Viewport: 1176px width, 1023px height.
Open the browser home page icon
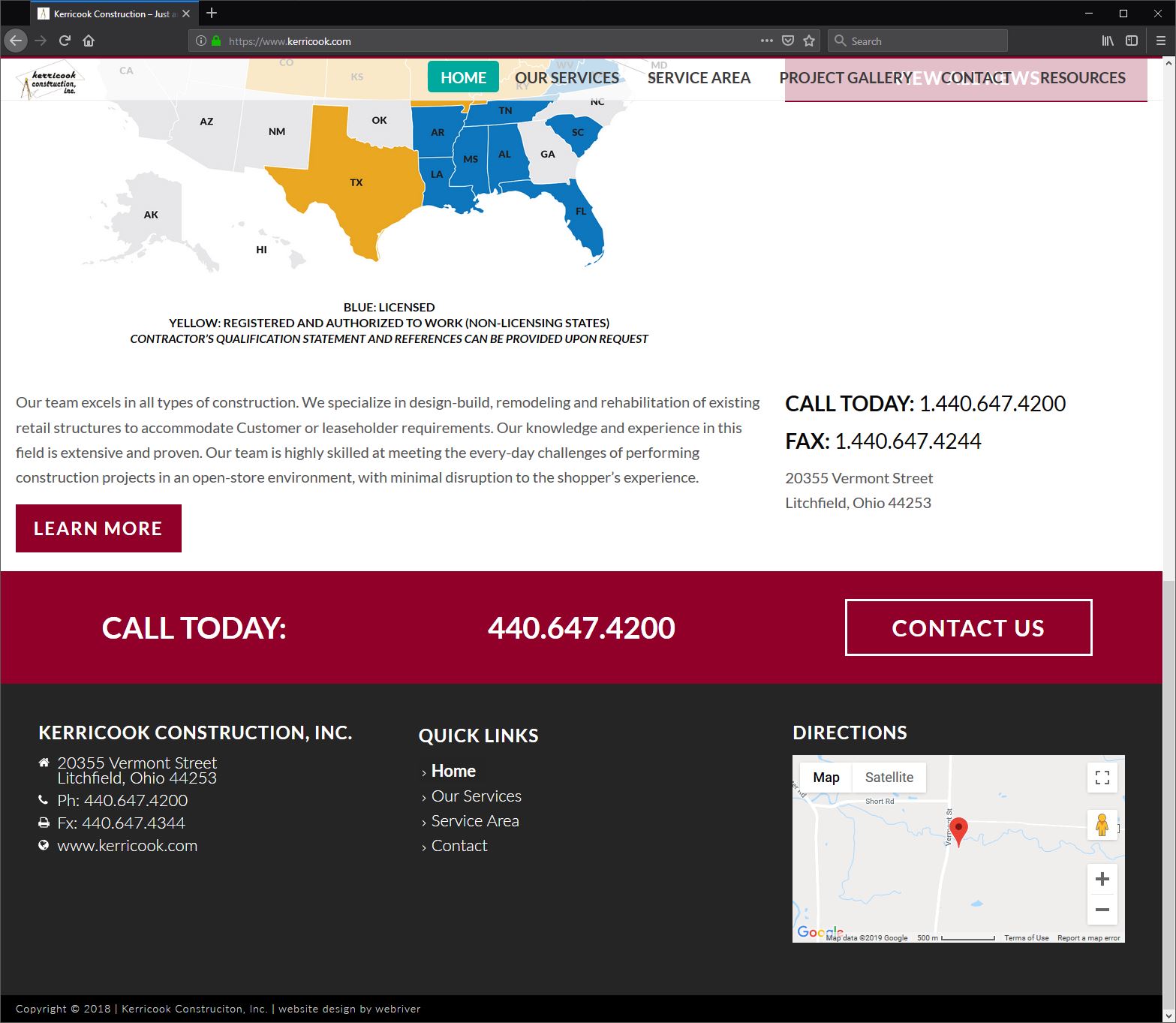[x=89, y=41]
